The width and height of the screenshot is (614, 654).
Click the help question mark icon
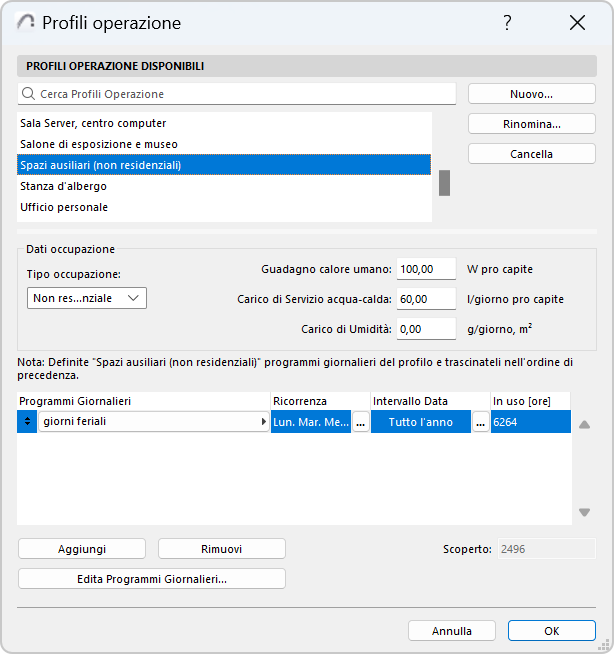click(x=507, y=23)
